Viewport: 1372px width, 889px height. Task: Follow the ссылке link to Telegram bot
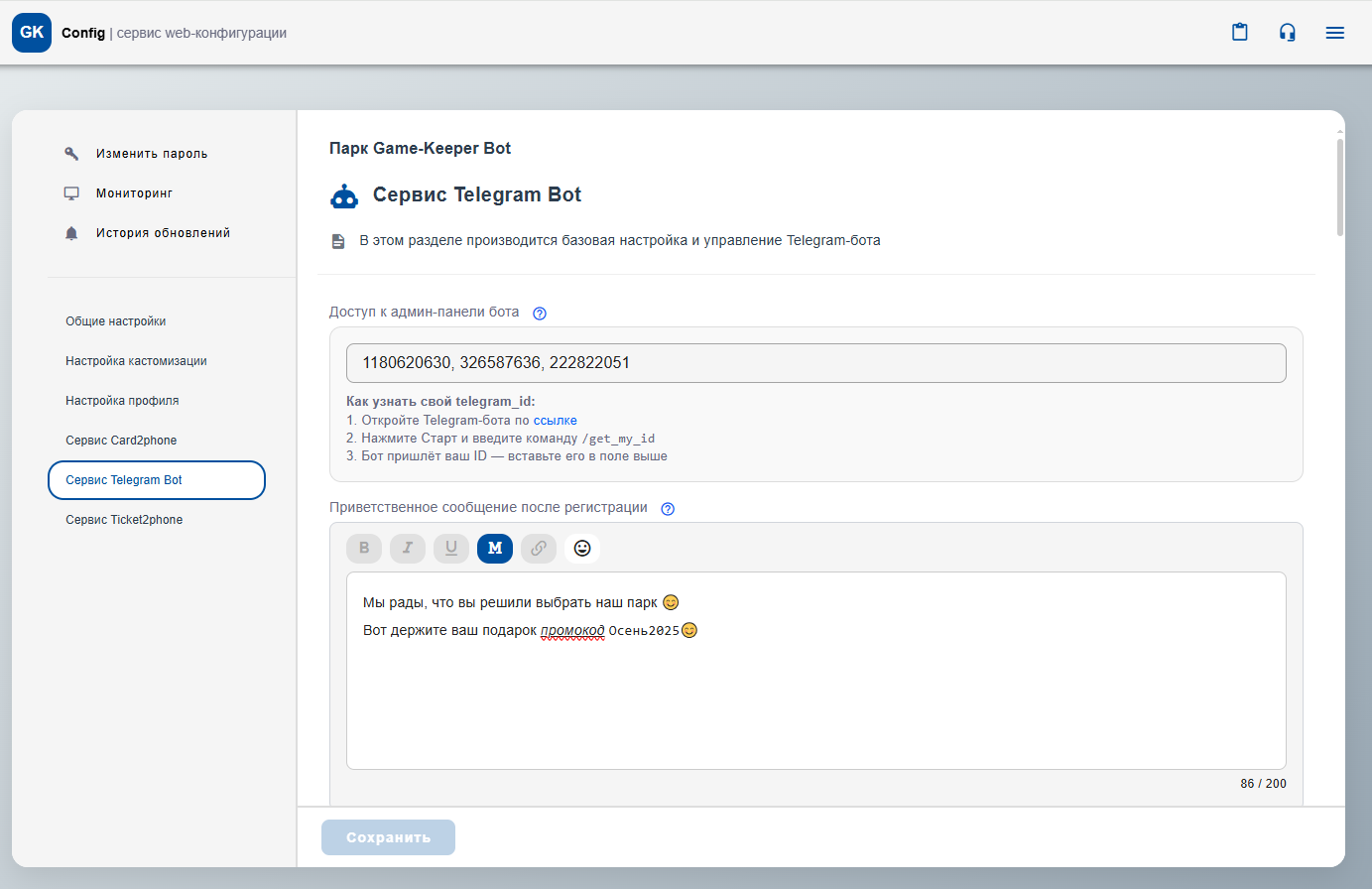555,421
